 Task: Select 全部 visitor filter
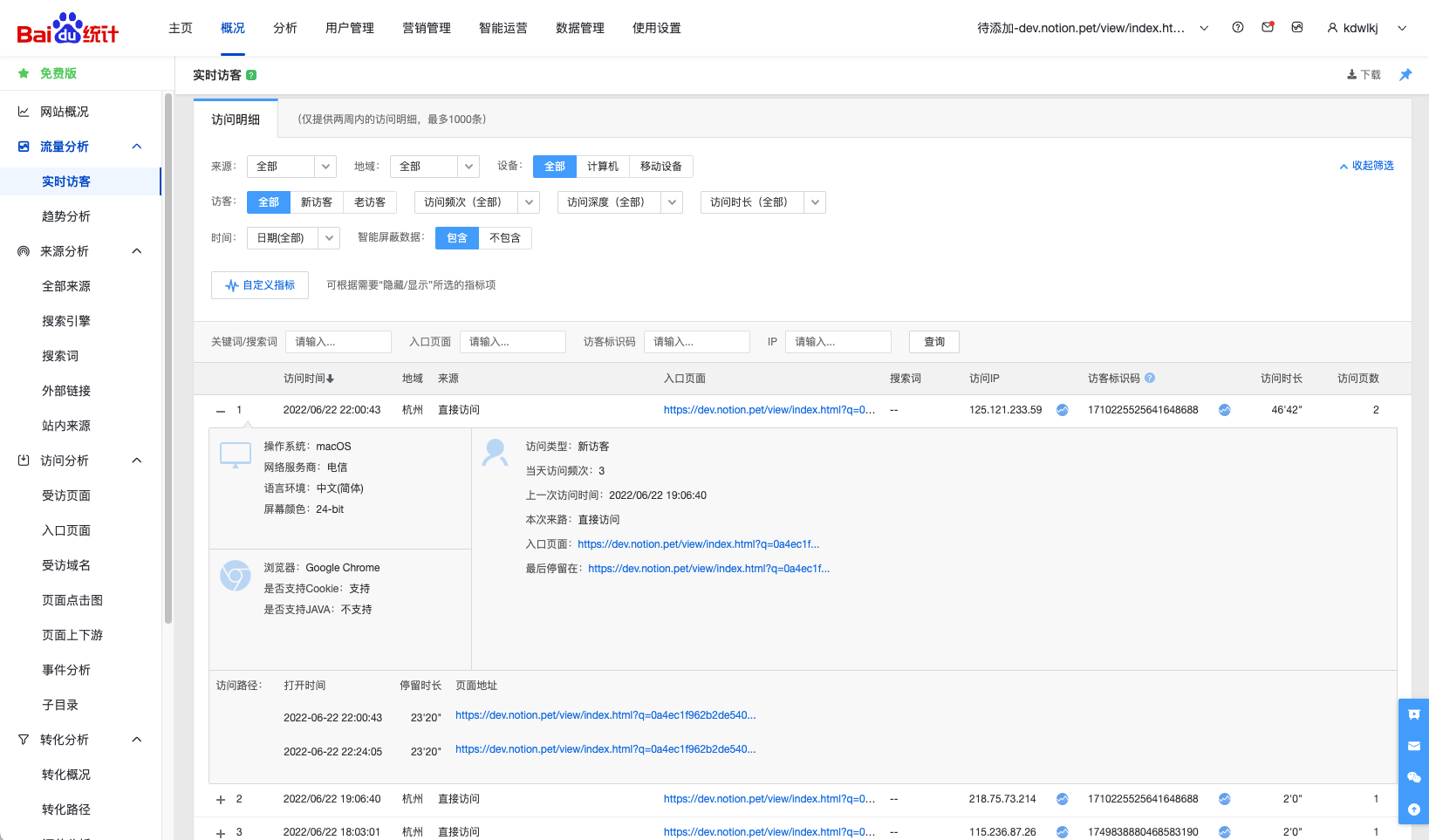click(x=269, y=202)
